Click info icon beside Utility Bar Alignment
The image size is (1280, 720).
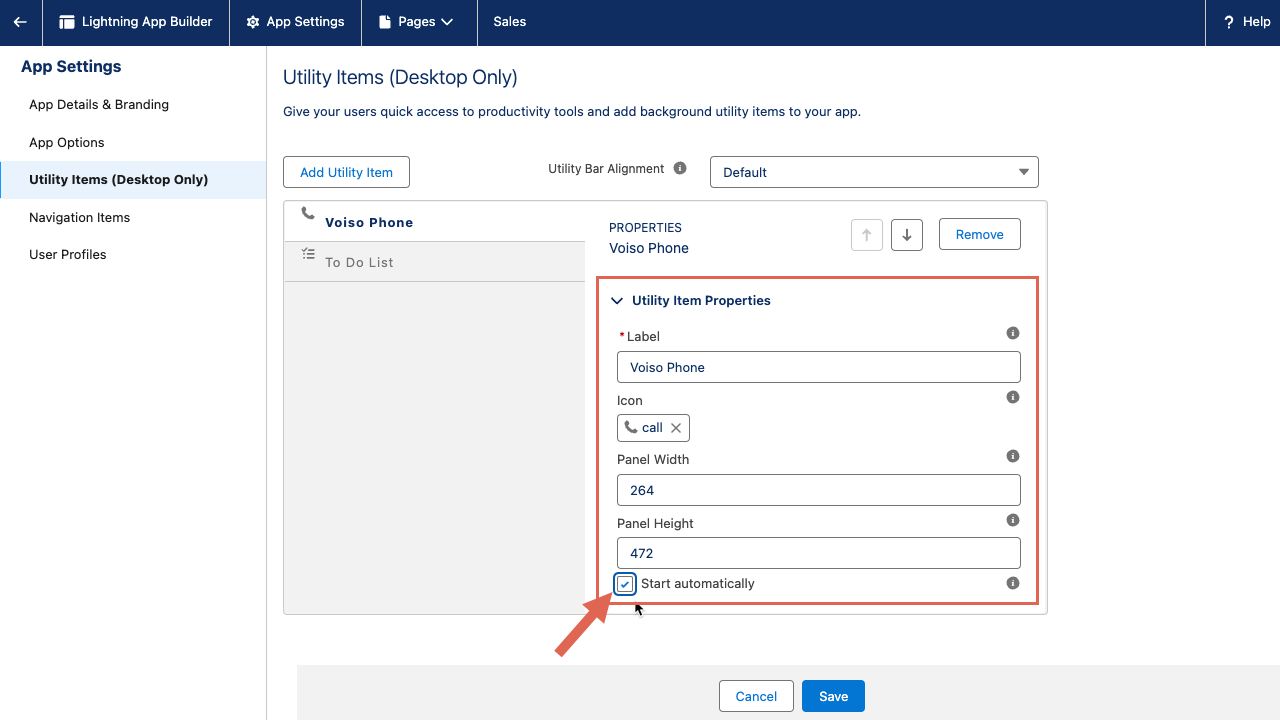[x=680, y=168]
